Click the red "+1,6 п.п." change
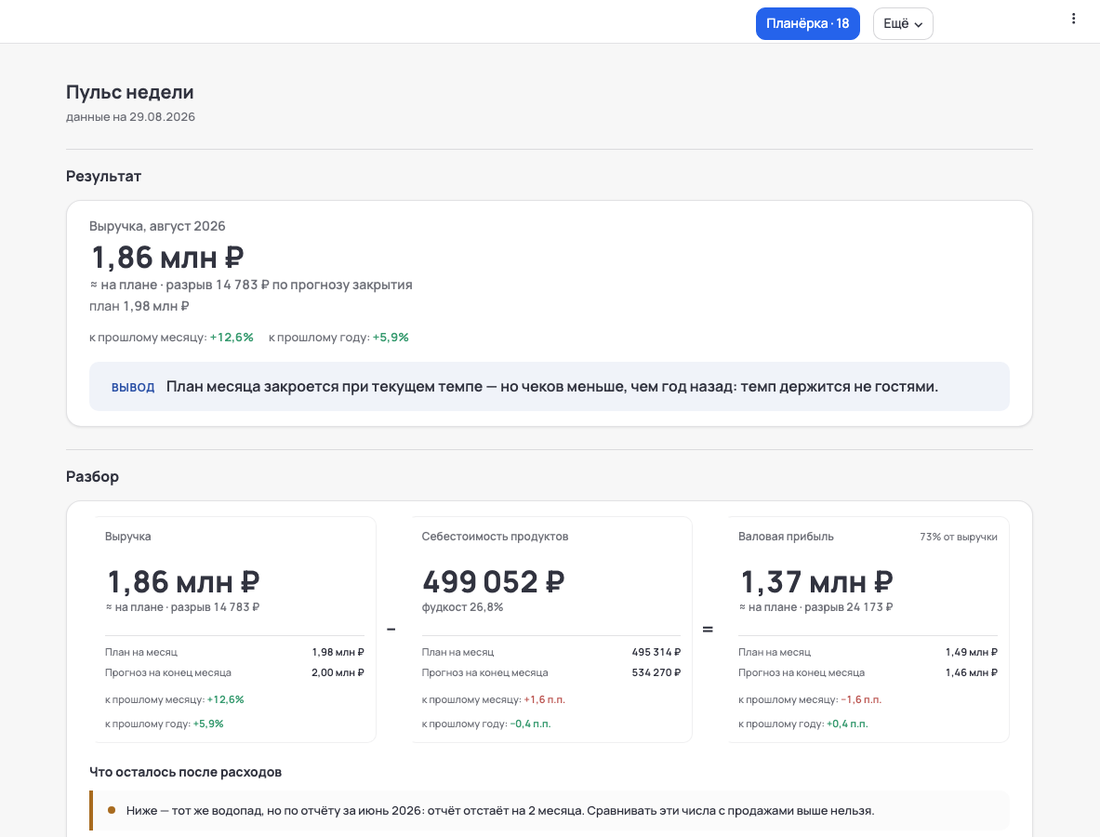Screen dimensions: 1100x837 coord(544,699)
